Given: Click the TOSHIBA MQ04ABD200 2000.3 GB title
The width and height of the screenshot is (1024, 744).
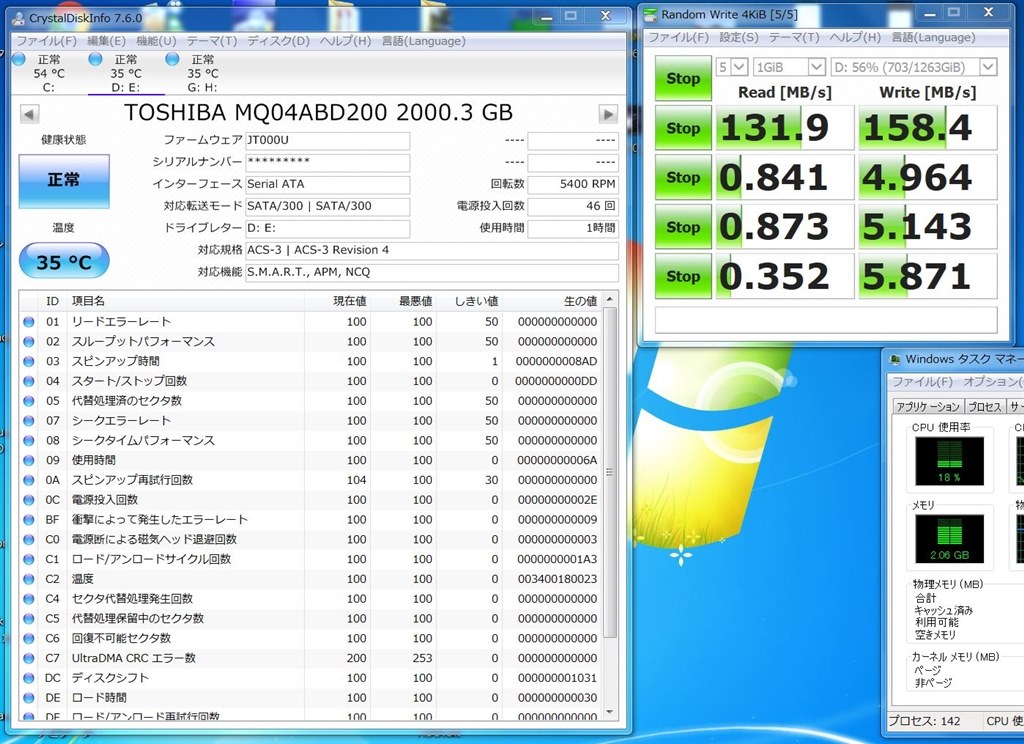Looking at the screenshot, I should (318, 113).
